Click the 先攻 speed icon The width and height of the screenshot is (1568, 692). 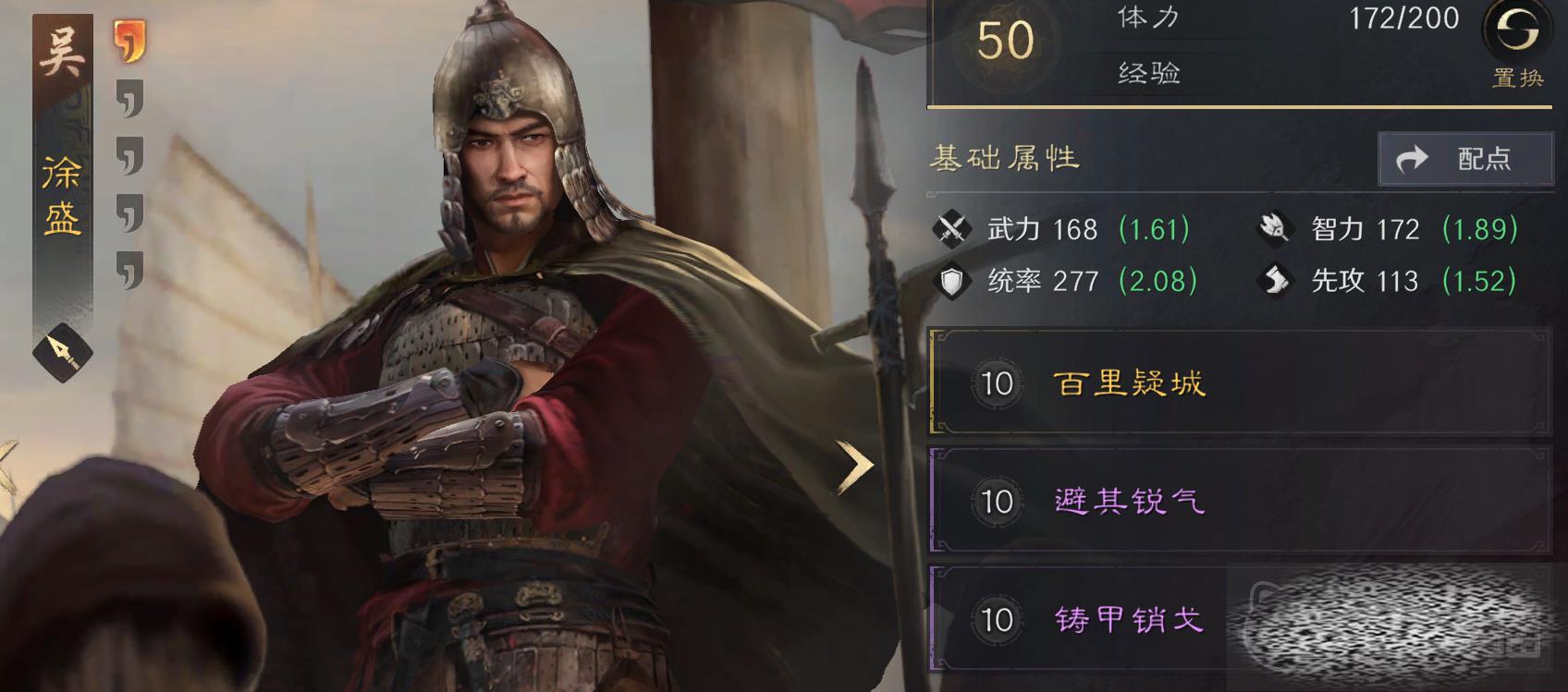pos(1276,280)
